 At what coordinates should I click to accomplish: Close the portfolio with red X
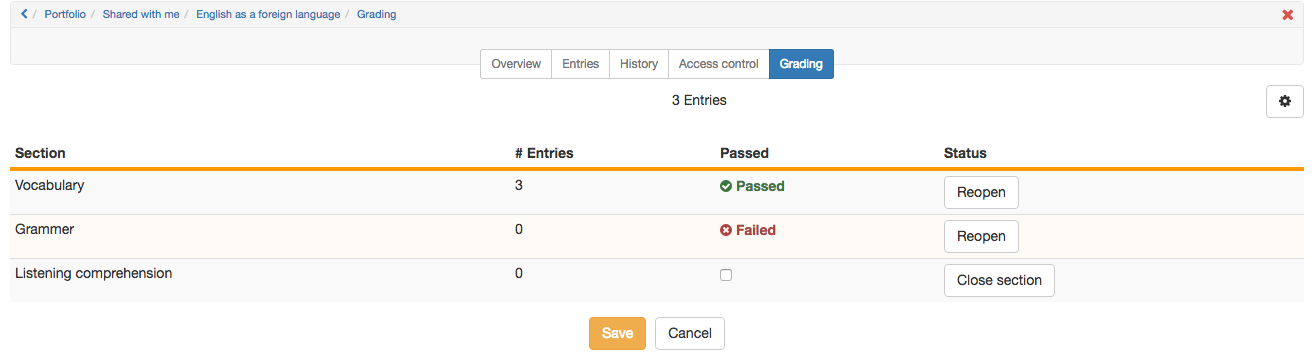[x=1287, y=15]
